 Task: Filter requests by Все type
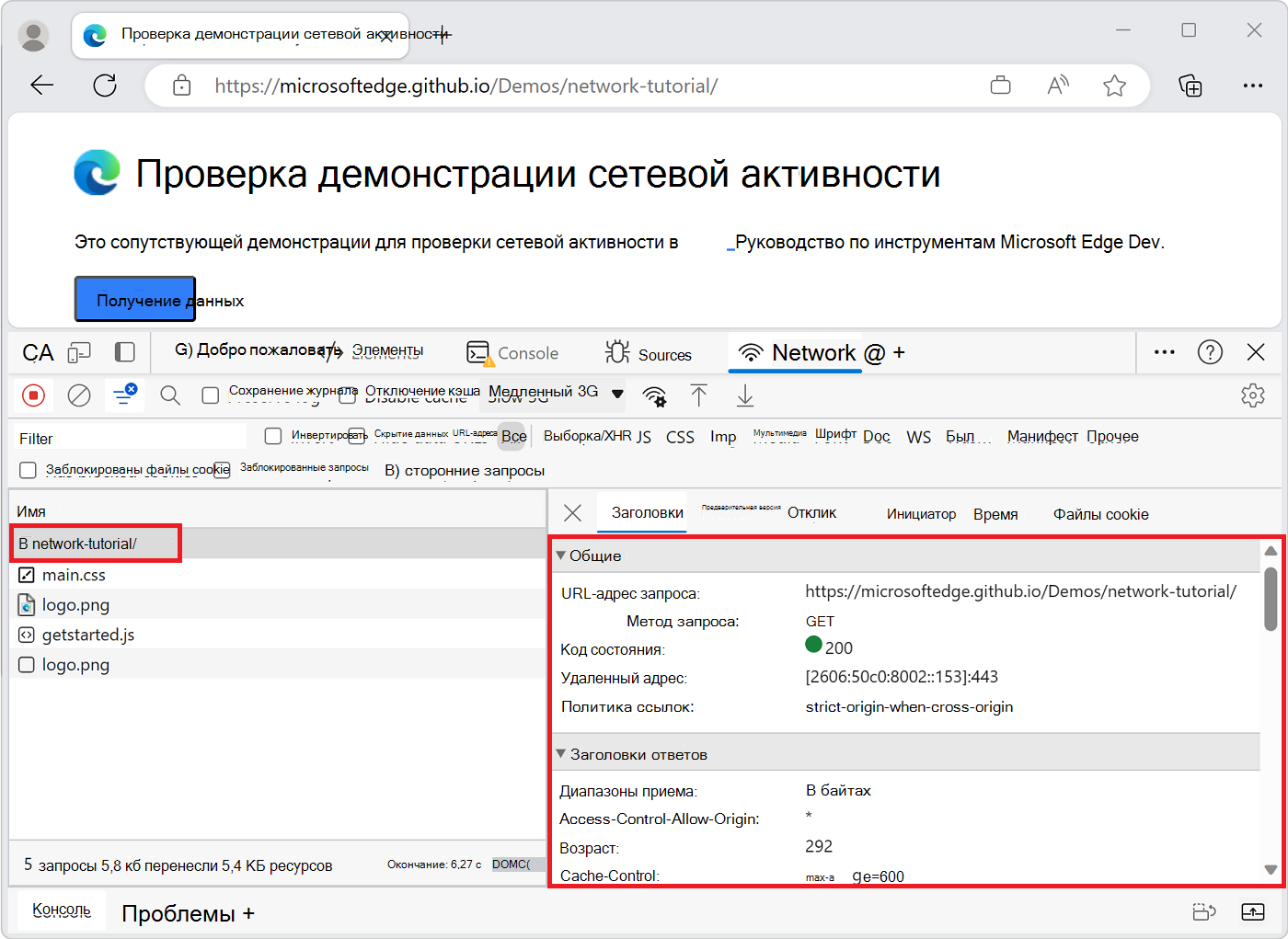[x=514, y=436]
